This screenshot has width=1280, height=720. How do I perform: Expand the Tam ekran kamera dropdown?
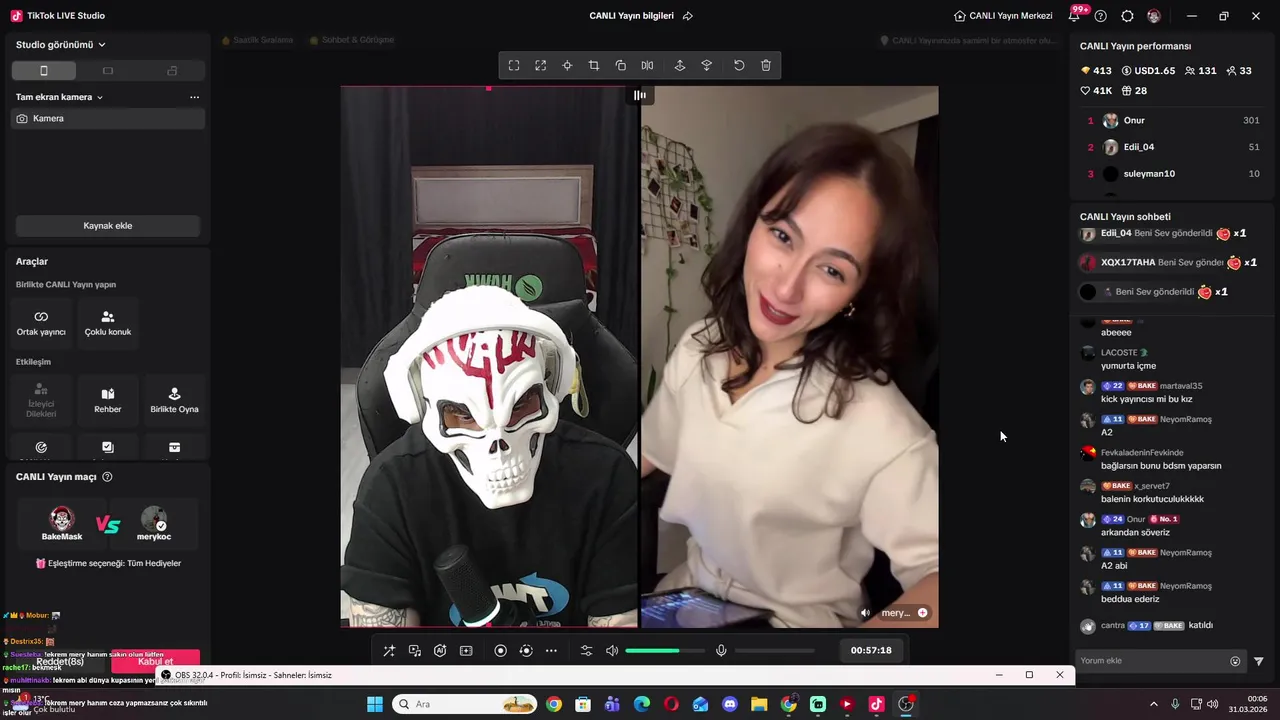click(60, 97)
